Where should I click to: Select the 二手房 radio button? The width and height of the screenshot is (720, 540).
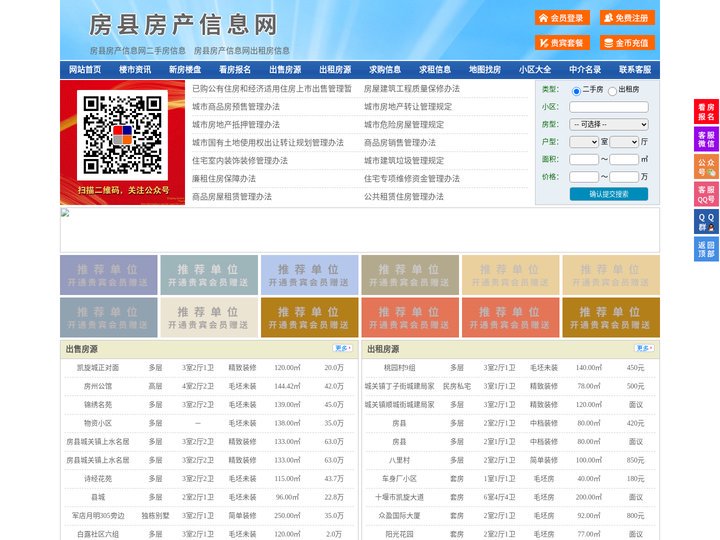[576, 91]
